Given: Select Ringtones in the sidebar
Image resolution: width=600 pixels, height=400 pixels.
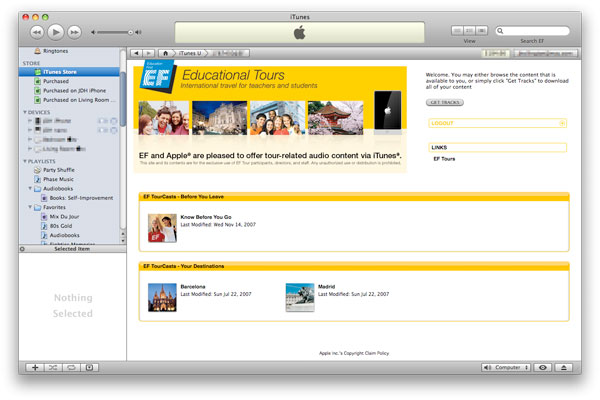Looking at the screenshot, I should (56, 51).
